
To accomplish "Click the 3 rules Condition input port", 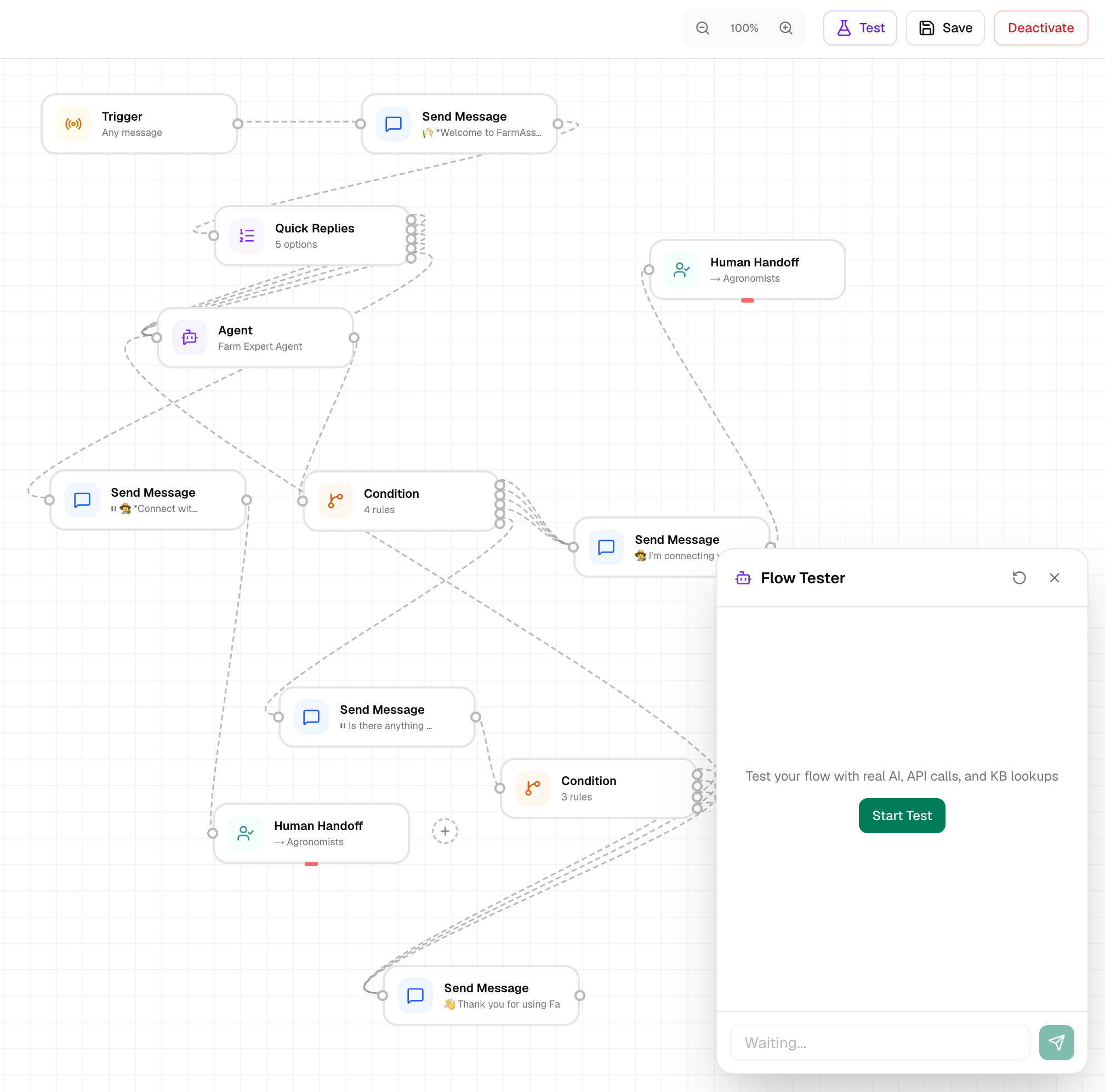I will click(500, 788).
